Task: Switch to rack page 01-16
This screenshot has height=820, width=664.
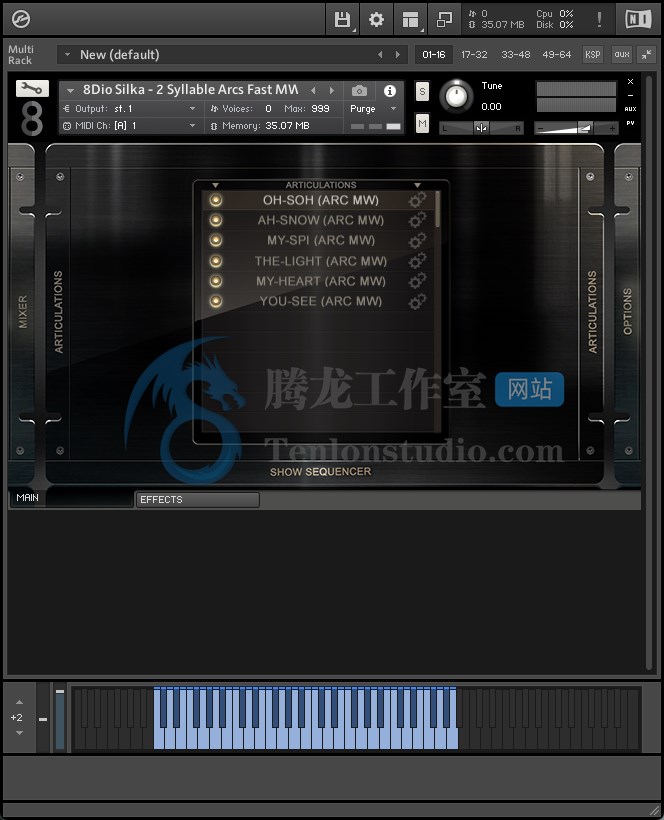Action: coord(434,54)
